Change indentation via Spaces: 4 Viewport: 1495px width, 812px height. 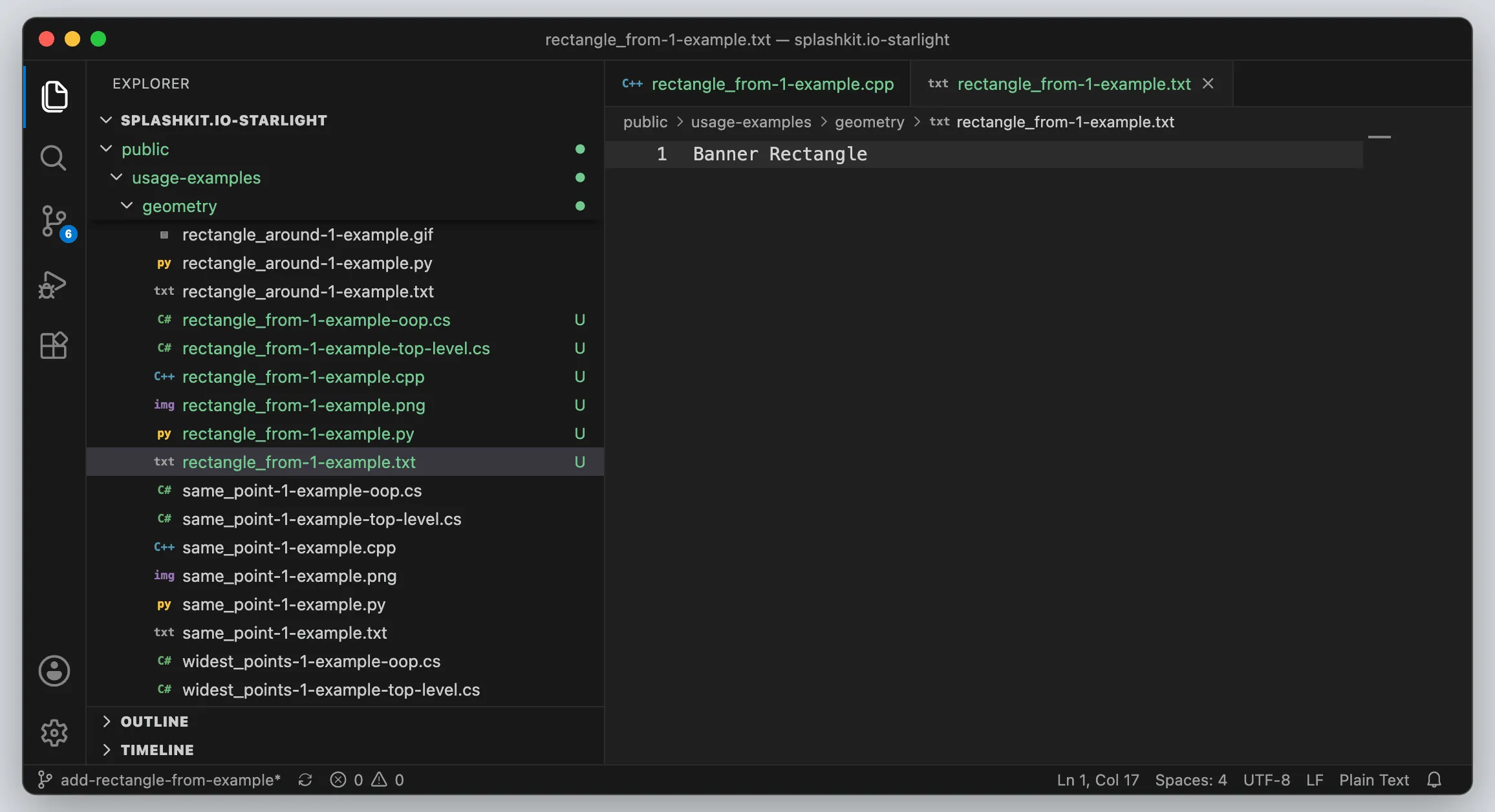point(1191,780)
